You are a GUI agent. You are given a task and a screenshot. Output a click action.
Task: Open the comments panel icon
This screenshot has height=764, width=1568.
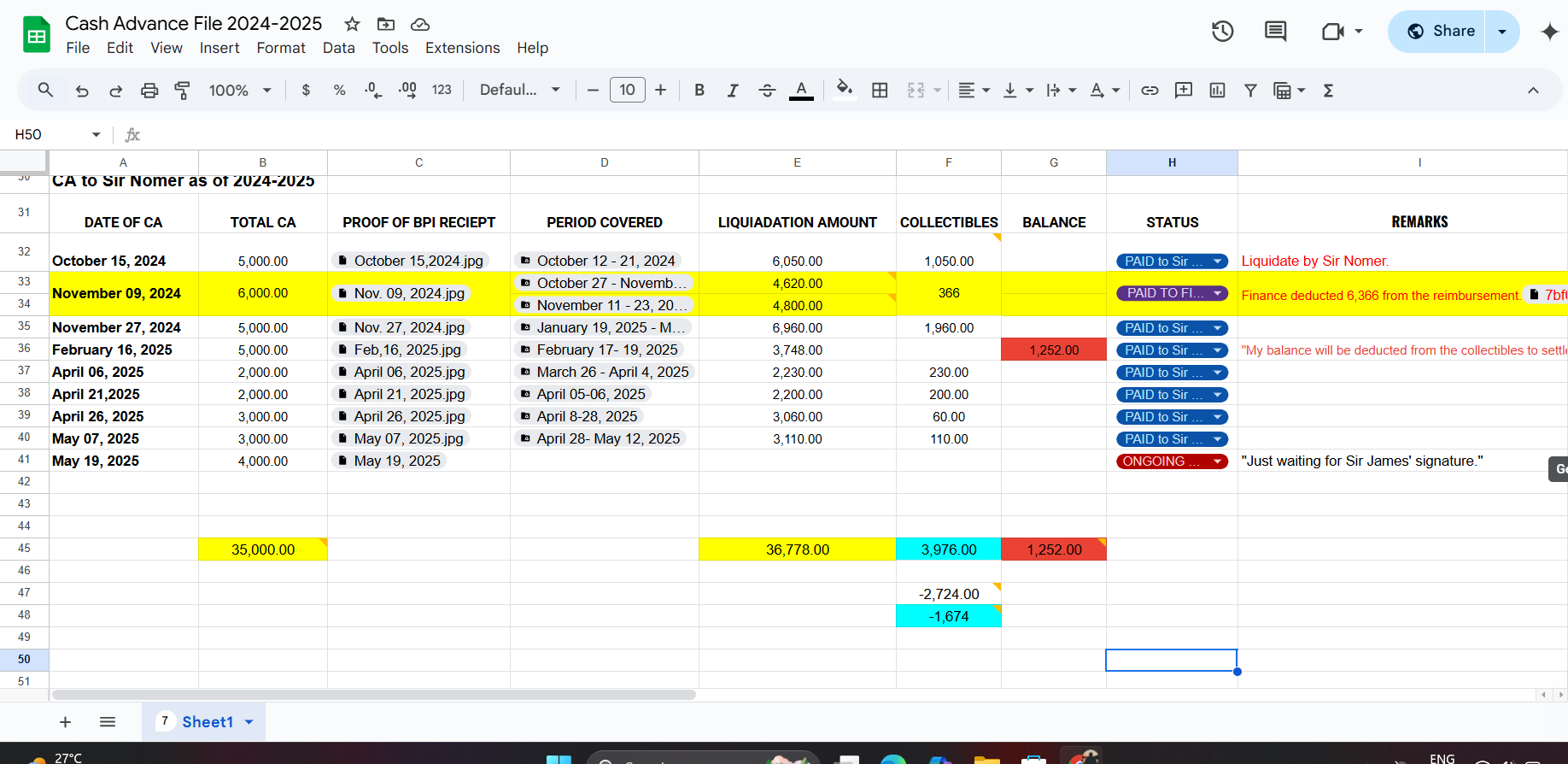[1276, 32]
